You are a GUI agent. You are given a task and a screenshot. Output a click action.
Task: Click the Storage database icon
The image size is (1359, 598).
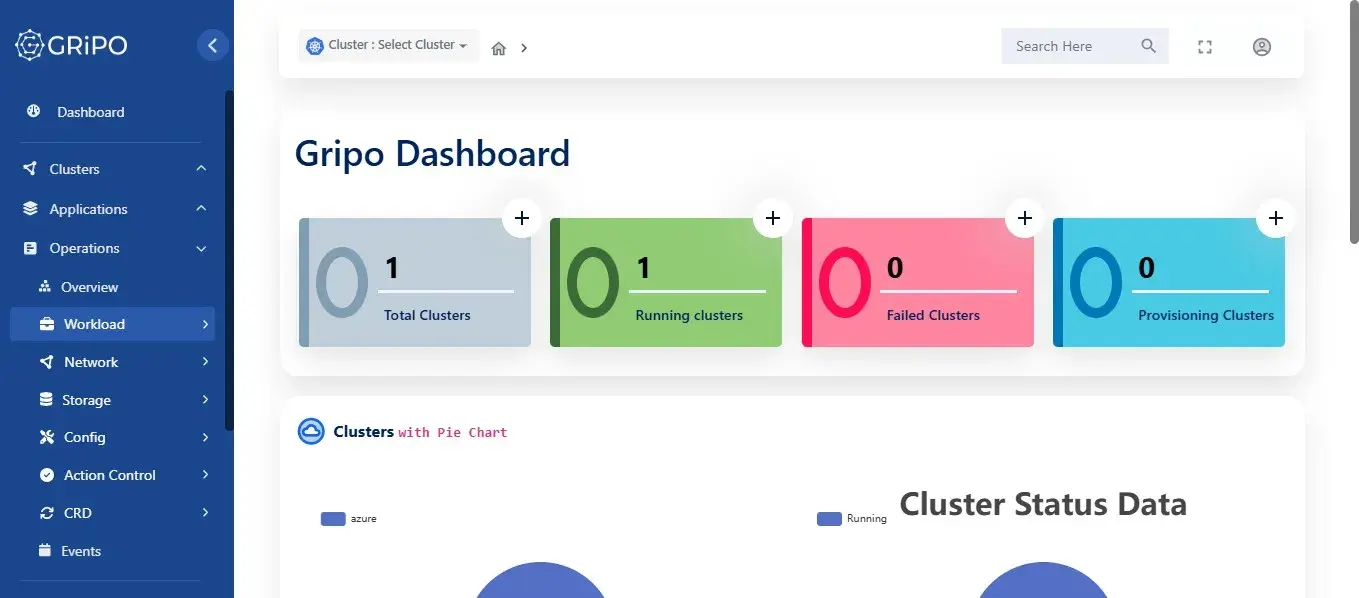point(46,400)
